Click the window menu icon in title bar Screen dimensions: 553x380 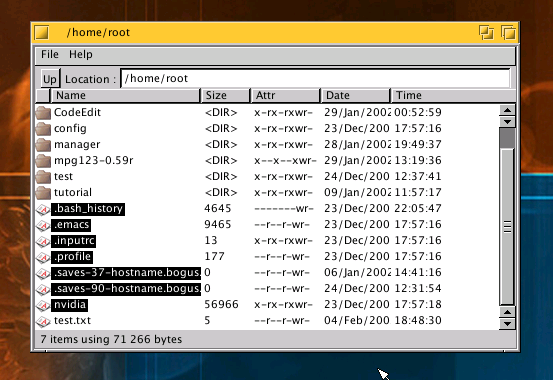coord(42,32)
